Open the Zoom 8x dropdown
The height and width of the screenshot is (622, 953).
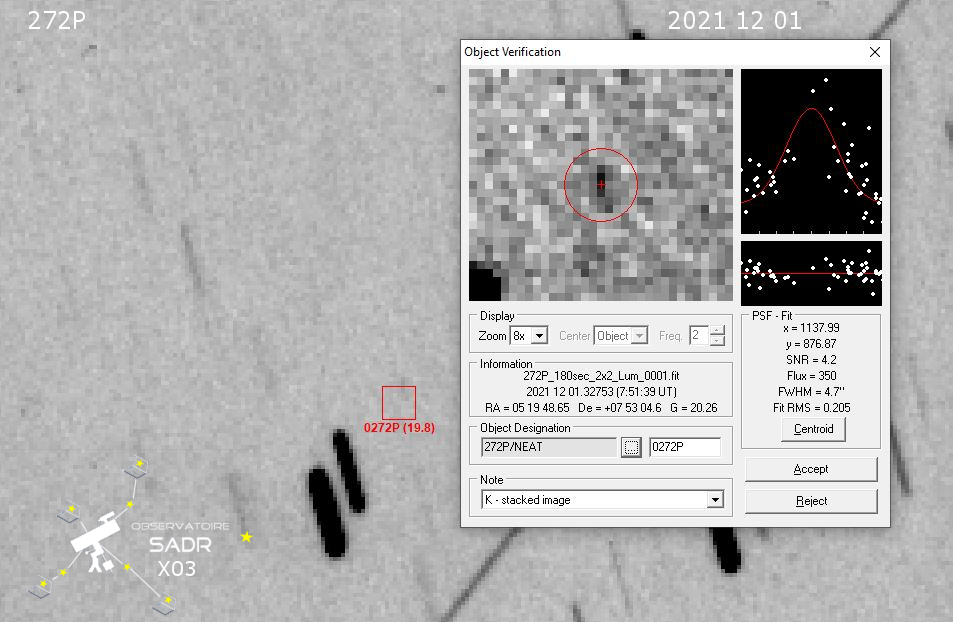(x=539, y=336)
